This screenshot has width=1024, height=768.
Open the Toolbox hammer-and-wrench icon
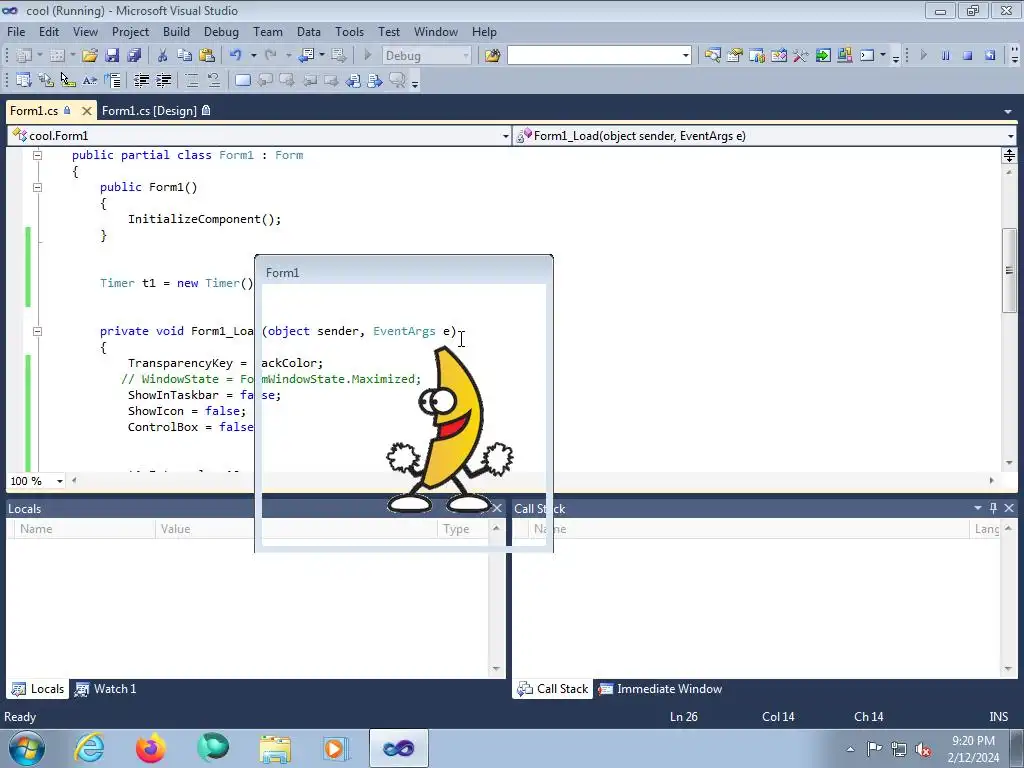pos(801,56)
